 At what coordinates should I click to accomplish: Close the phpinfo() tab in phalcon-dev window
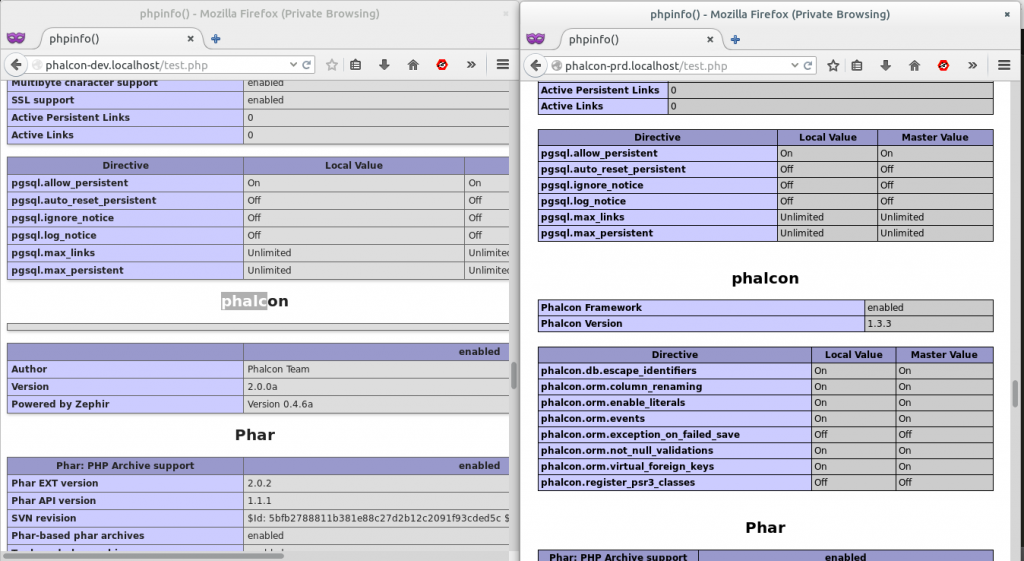[x=190, y=39]
